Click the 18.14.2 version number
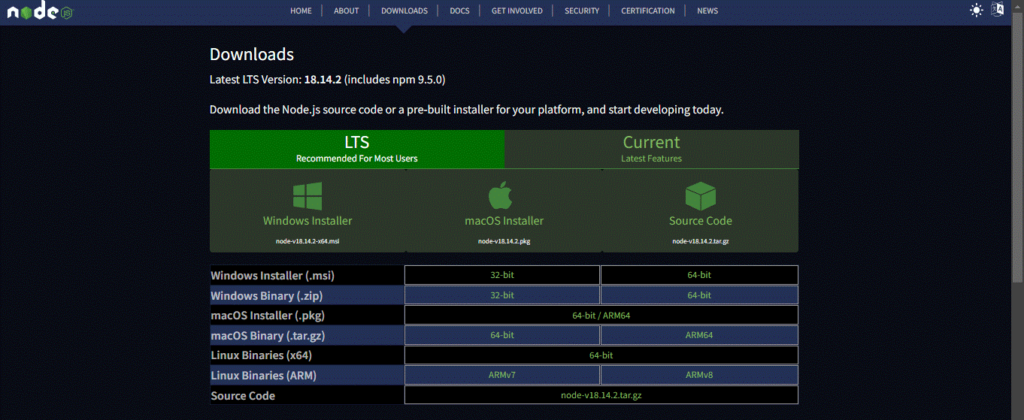 [323, 80]
